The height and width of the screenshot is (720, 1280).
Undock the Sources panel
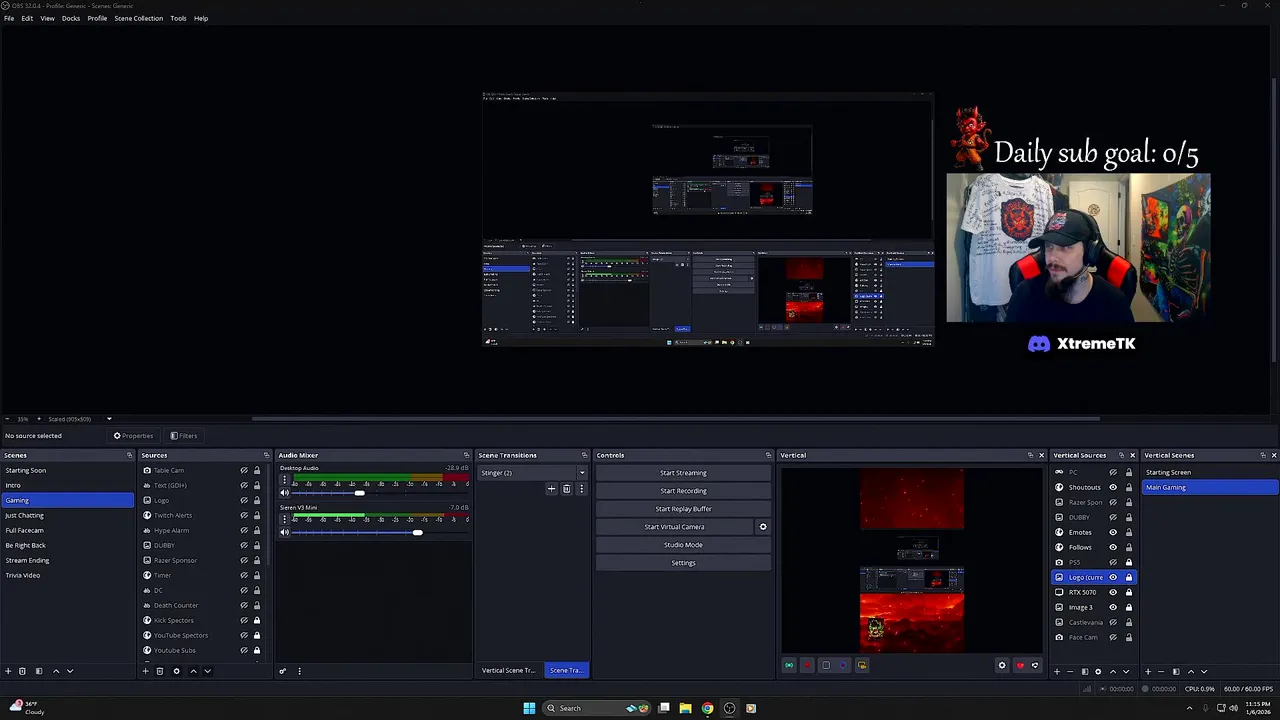tap(266, 455)
